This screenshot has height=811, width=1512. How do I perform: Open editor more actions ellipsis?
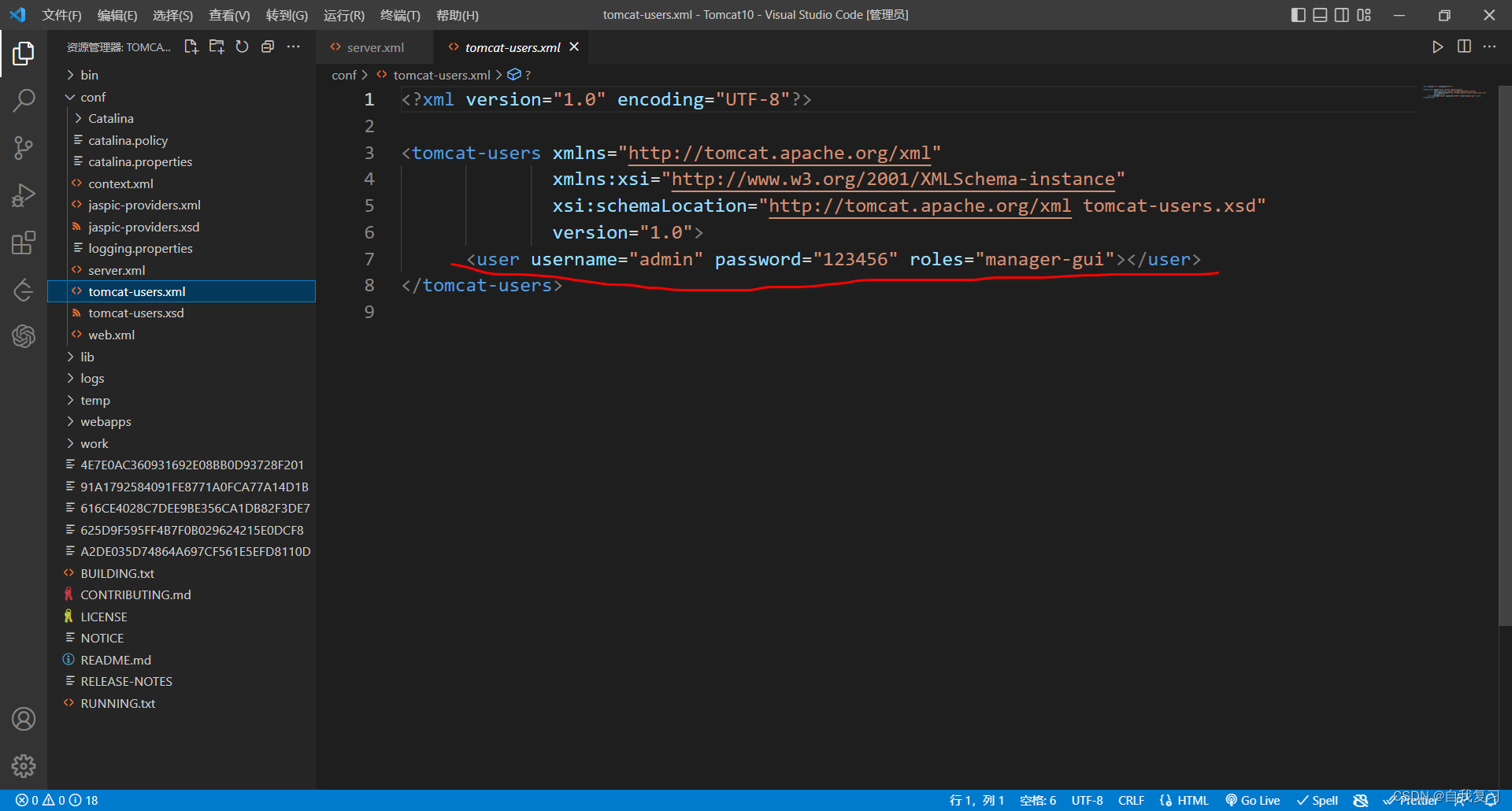click(x=1489, y=47)
